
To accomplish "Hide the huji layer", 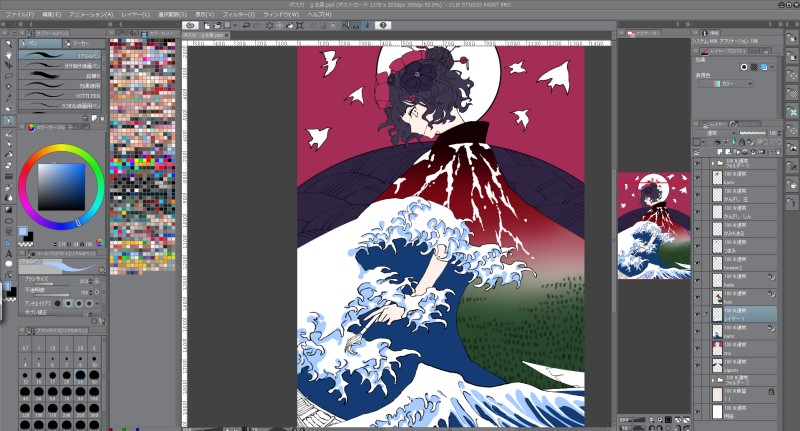I will [697, 297].
